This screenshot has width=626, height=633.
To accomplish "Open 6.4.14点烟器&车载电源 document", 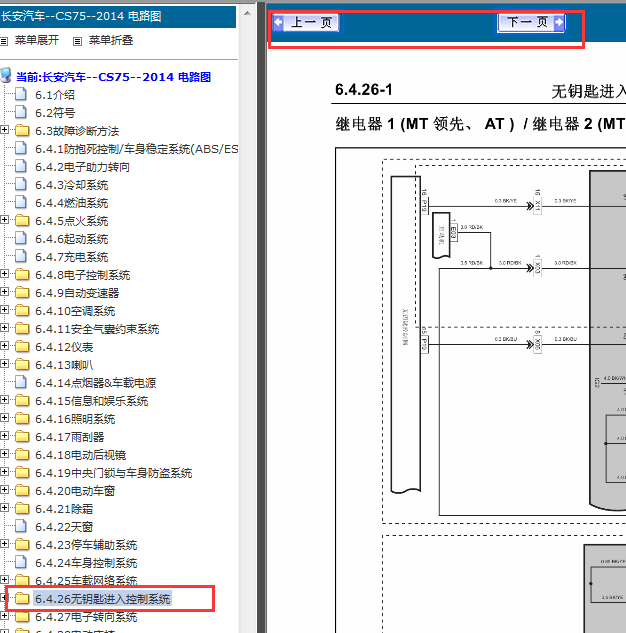I will tap(95, 383).
